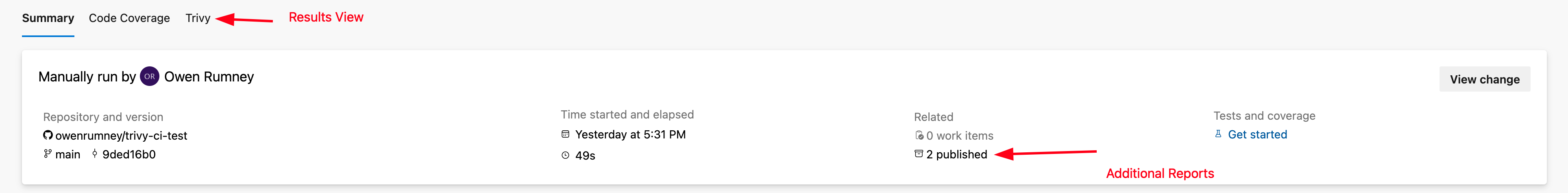This screenshot has width=1568, height=193.
Task: Switch to the Code Coverage tab
Action: coord(129,18)
